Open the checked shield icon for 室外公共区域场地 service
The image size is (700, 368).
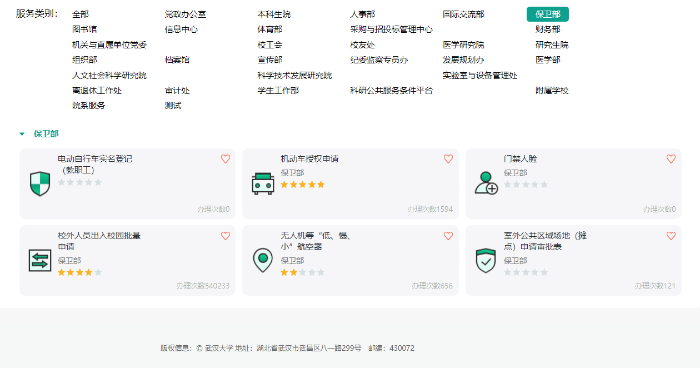coord(486,260)
